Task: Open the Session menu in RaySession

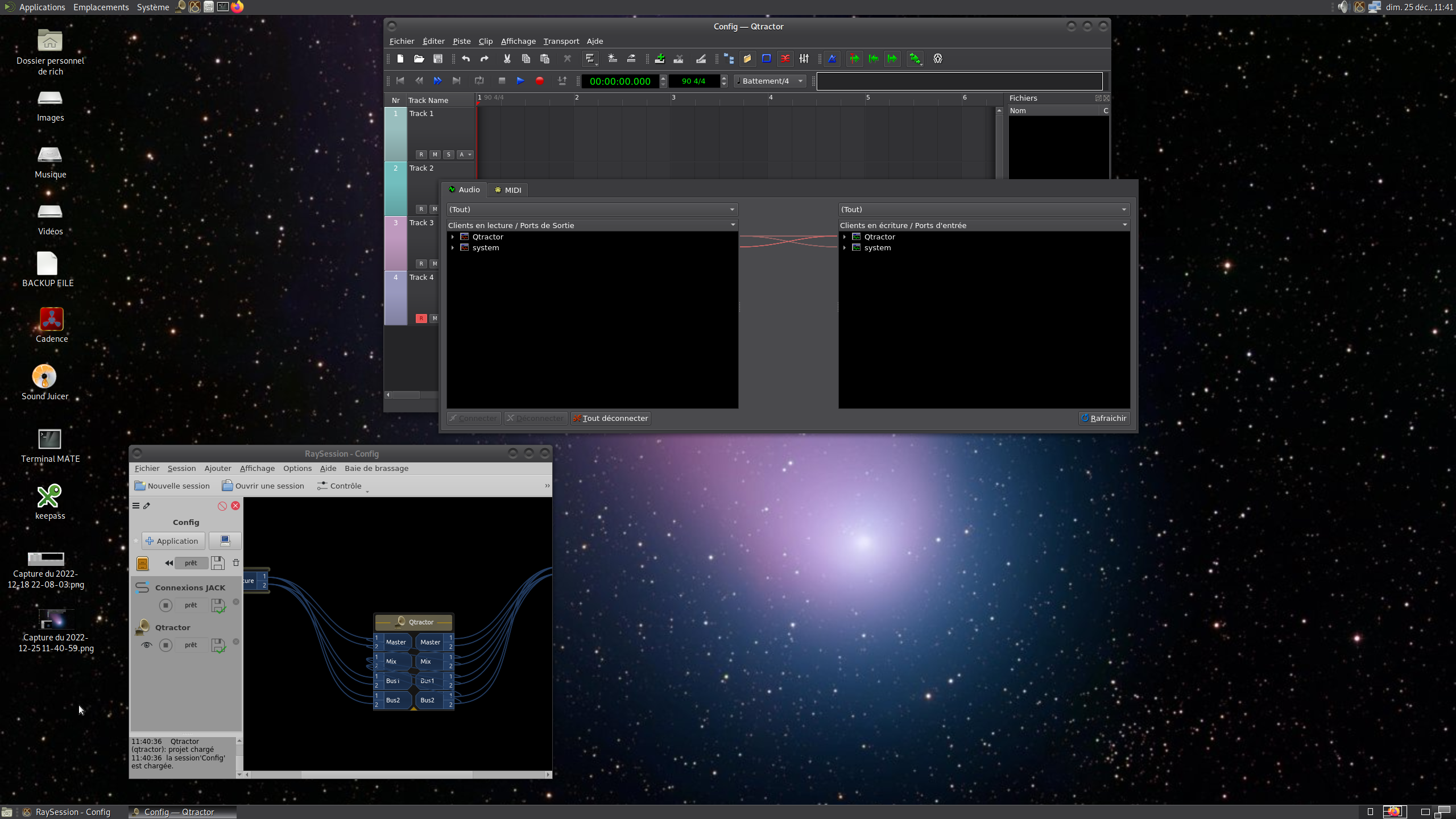Action: (181, 469)
